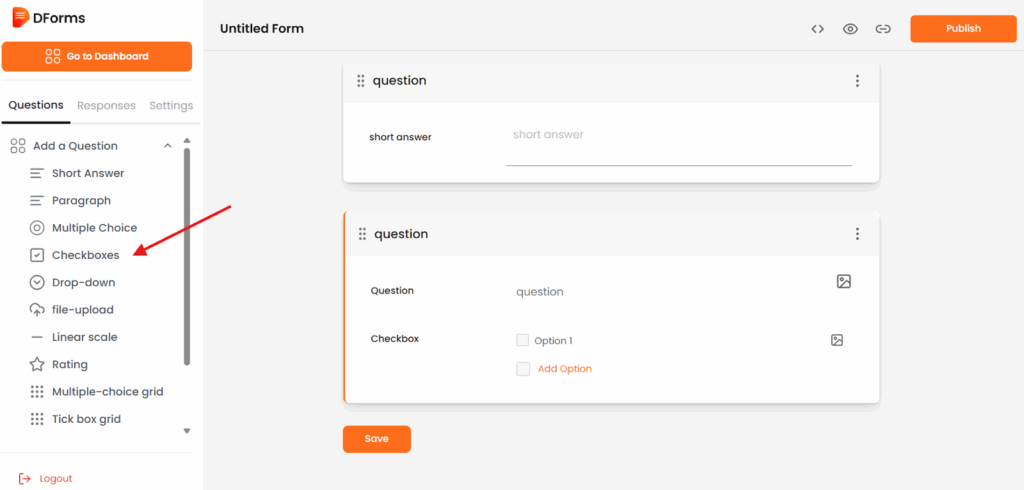This screenshot has height=490, width=1024.
Task: Add a Drop-down question
Action: (x=83, y=282)
